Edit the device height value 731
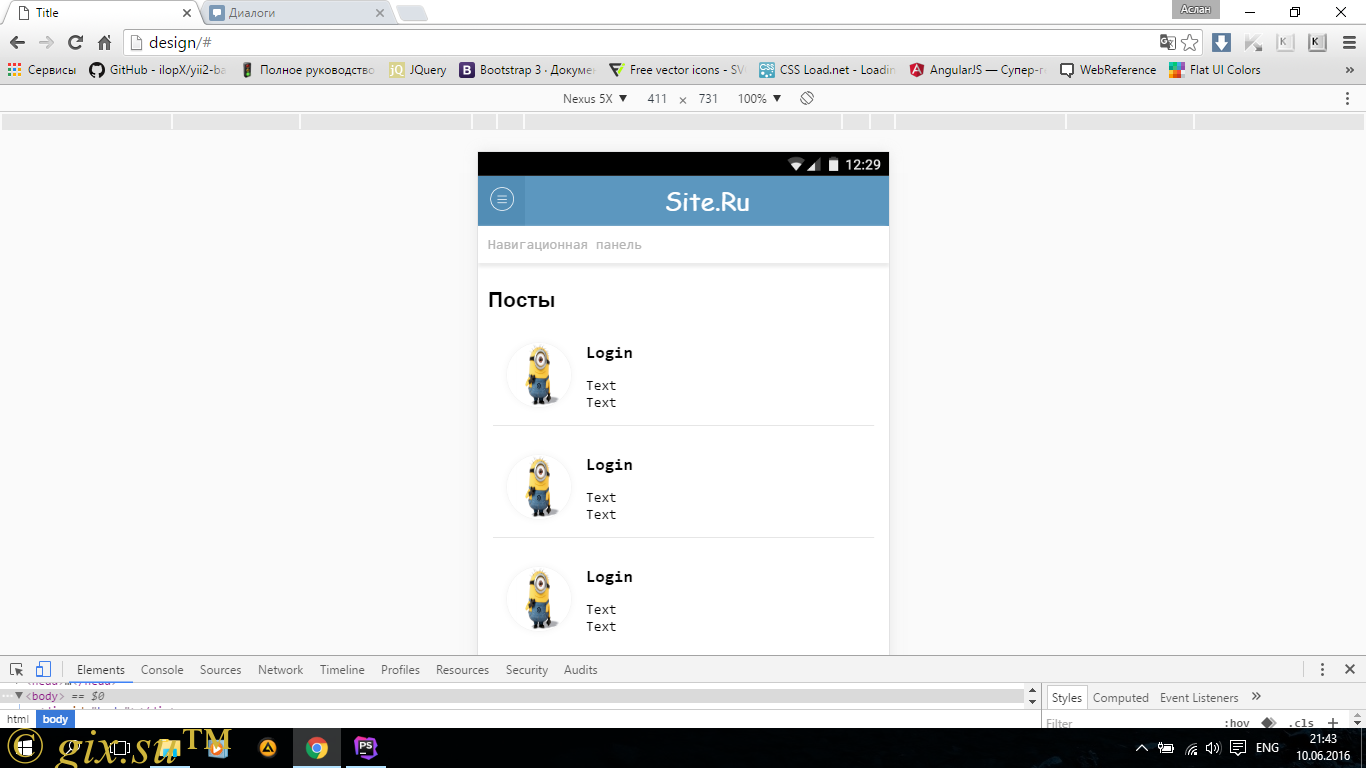 click(708, 99)
